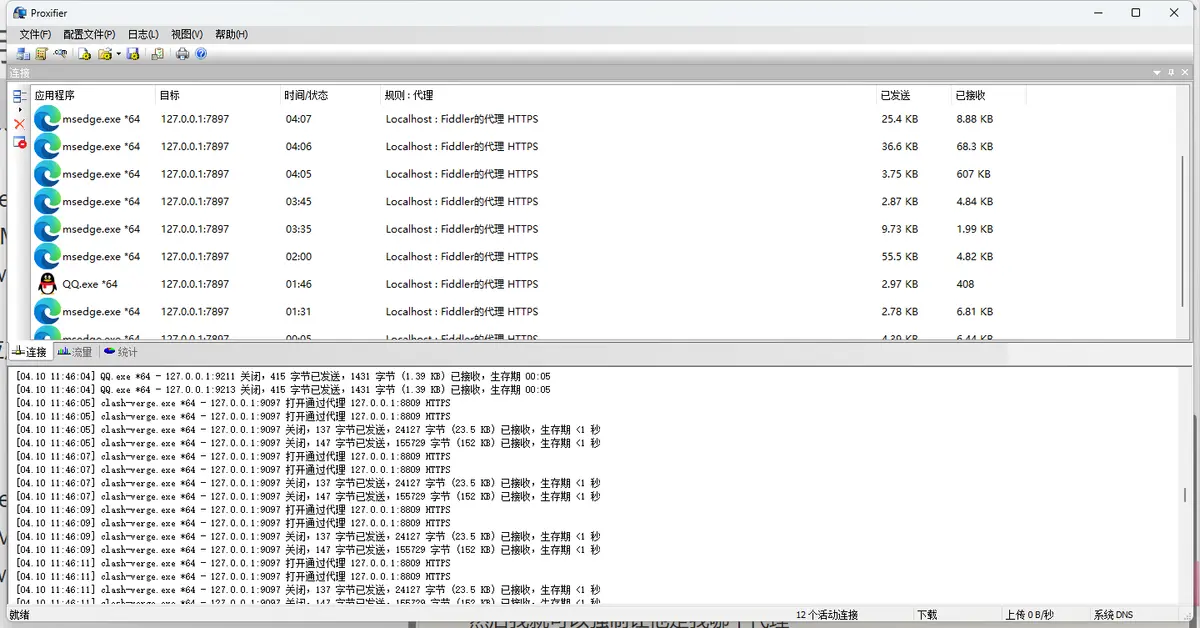Screen dimensions: 1200x628
Task: Sort by the 已发送 column header
Action: point(913,95)
